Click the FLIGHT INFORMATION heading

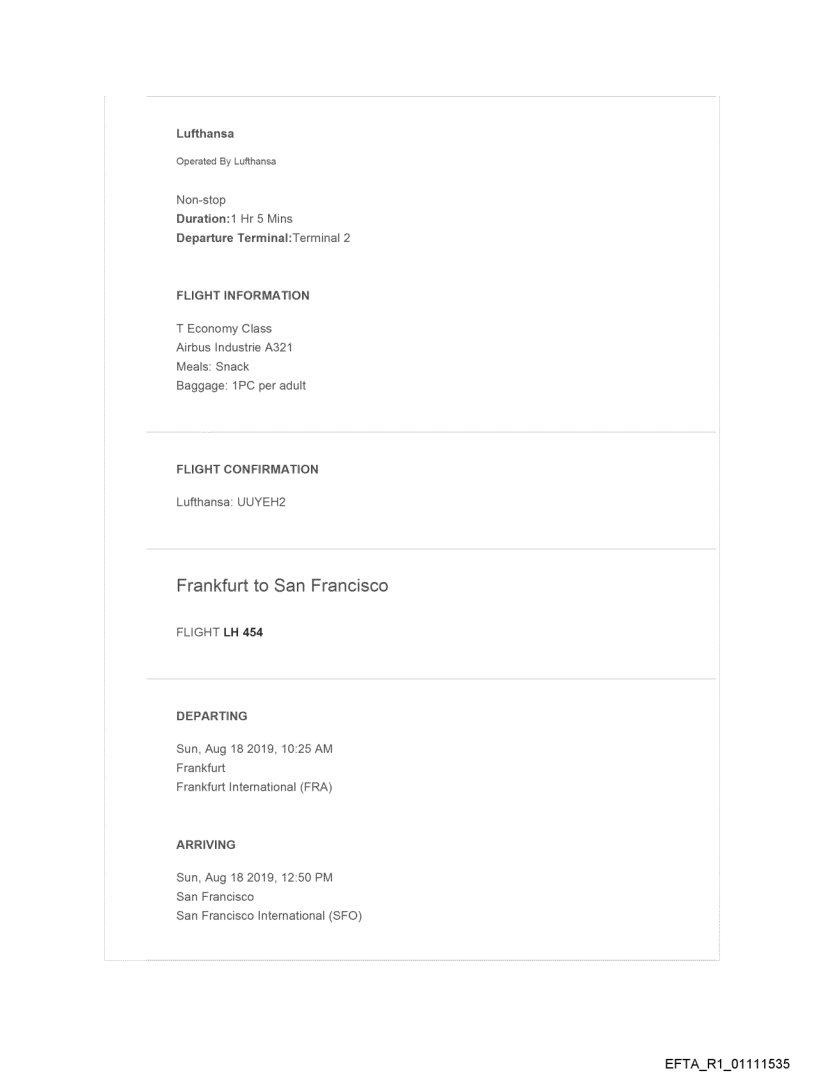point(243,296)
